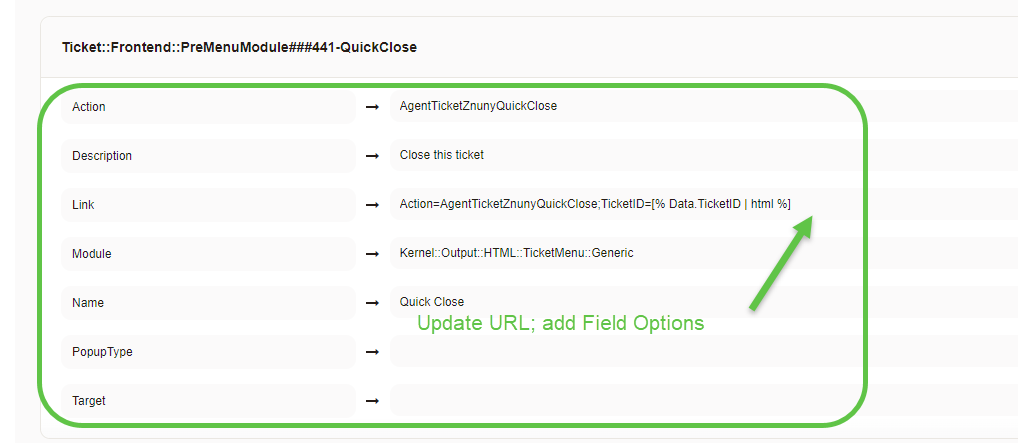Click the arrow beside PopupType key

pos(372,351)
